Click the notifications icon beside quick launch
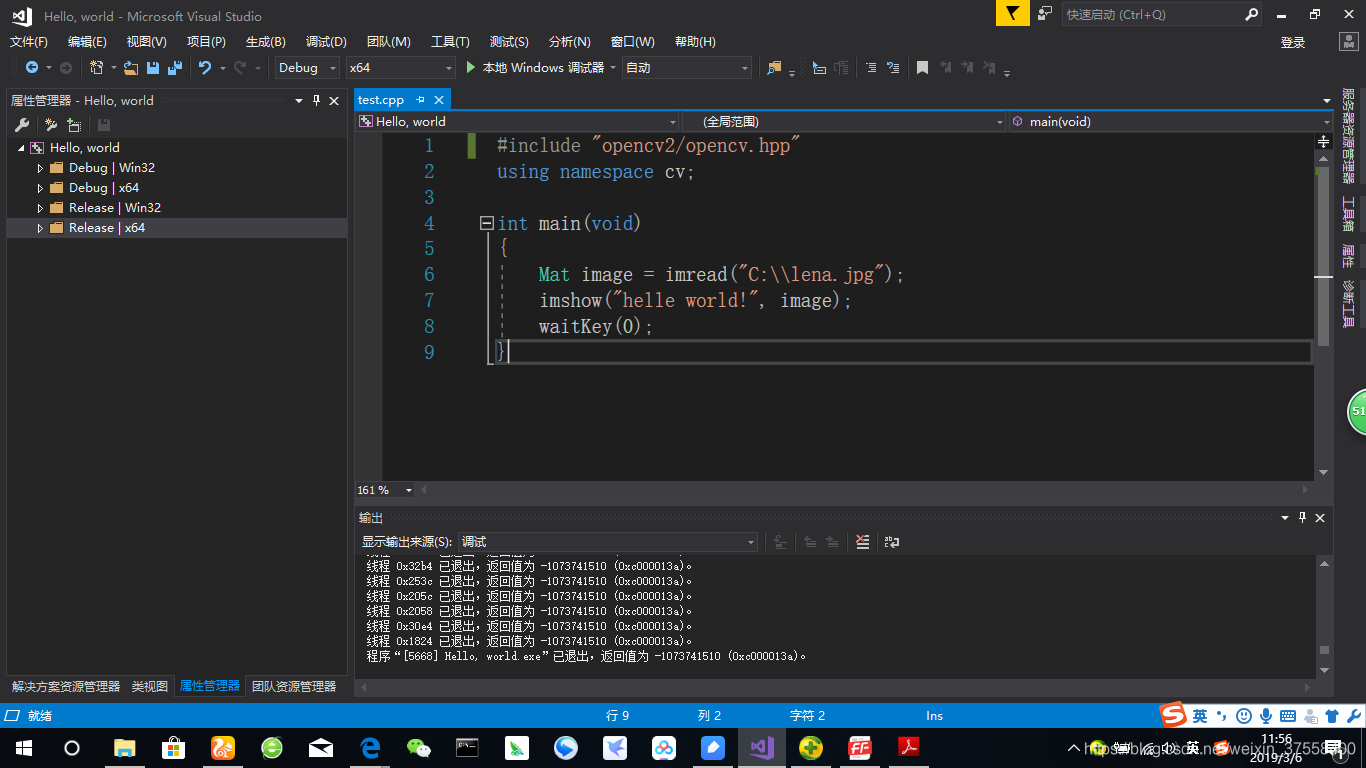This screenshot has height=768, width=1366. (1045, 14)
